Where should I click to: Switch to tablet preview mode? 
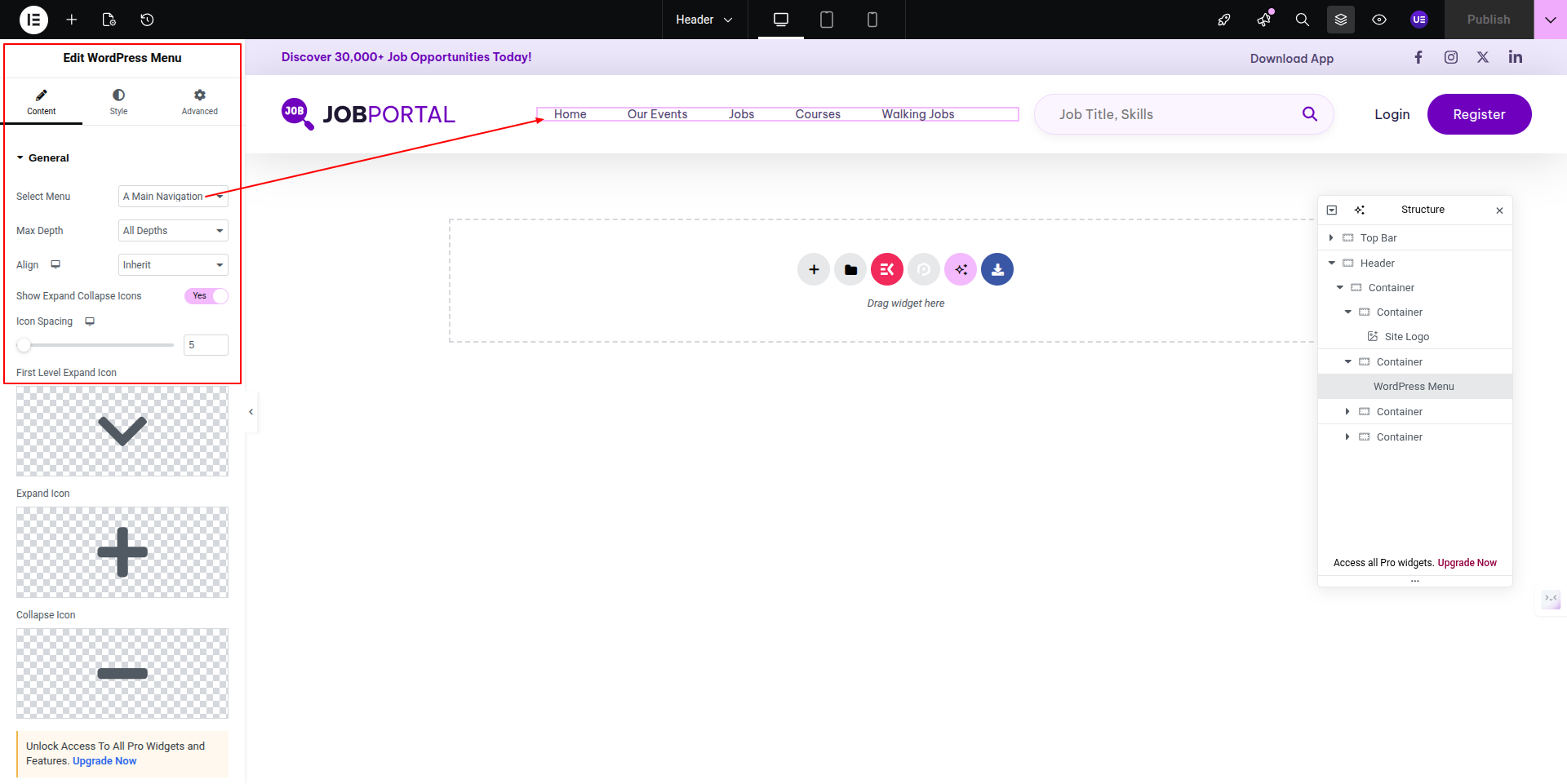click(826, 20)
